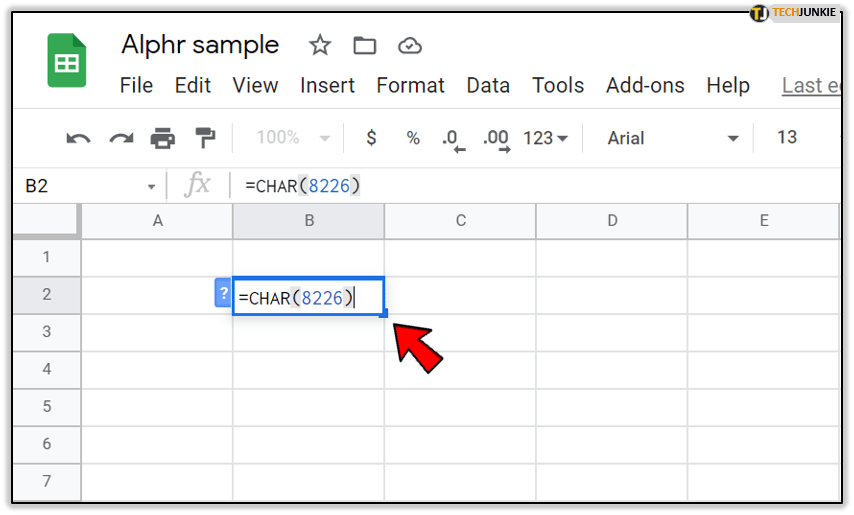Click the formula help question mark button

(x=223, y=293)
